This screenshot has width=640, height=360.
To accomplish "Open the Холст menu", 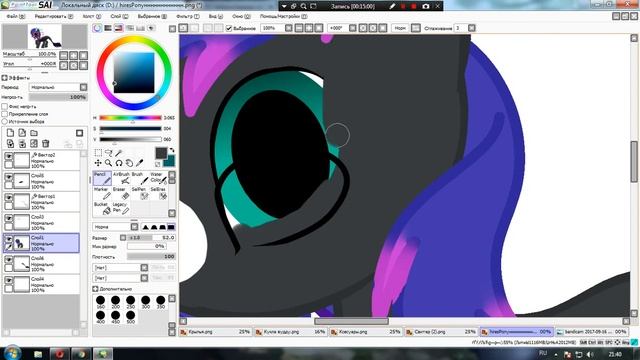I will [91, 16].
